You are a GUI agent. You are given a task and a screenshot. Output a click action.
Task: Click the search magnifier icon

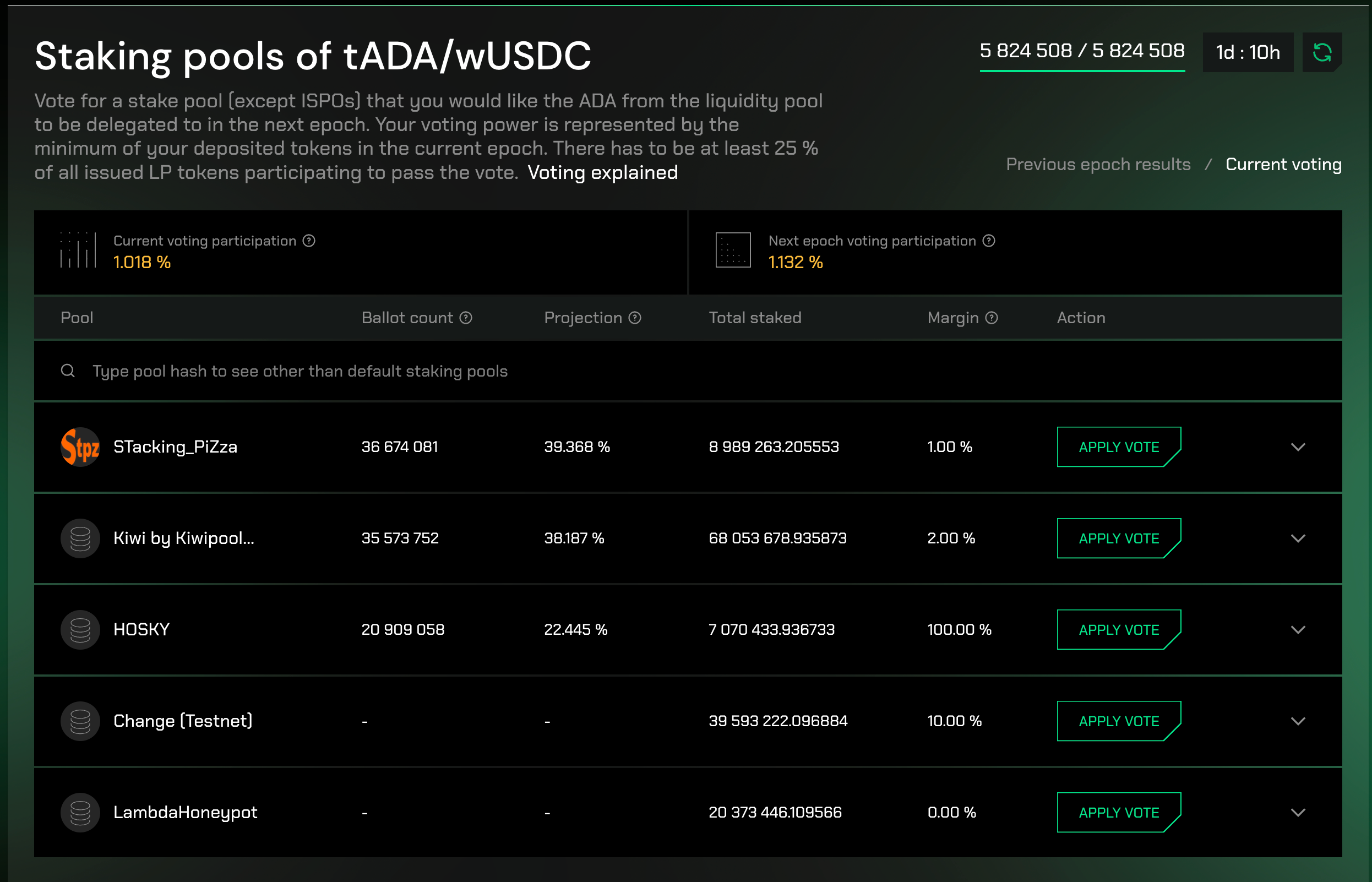click(x=68, y=371)
